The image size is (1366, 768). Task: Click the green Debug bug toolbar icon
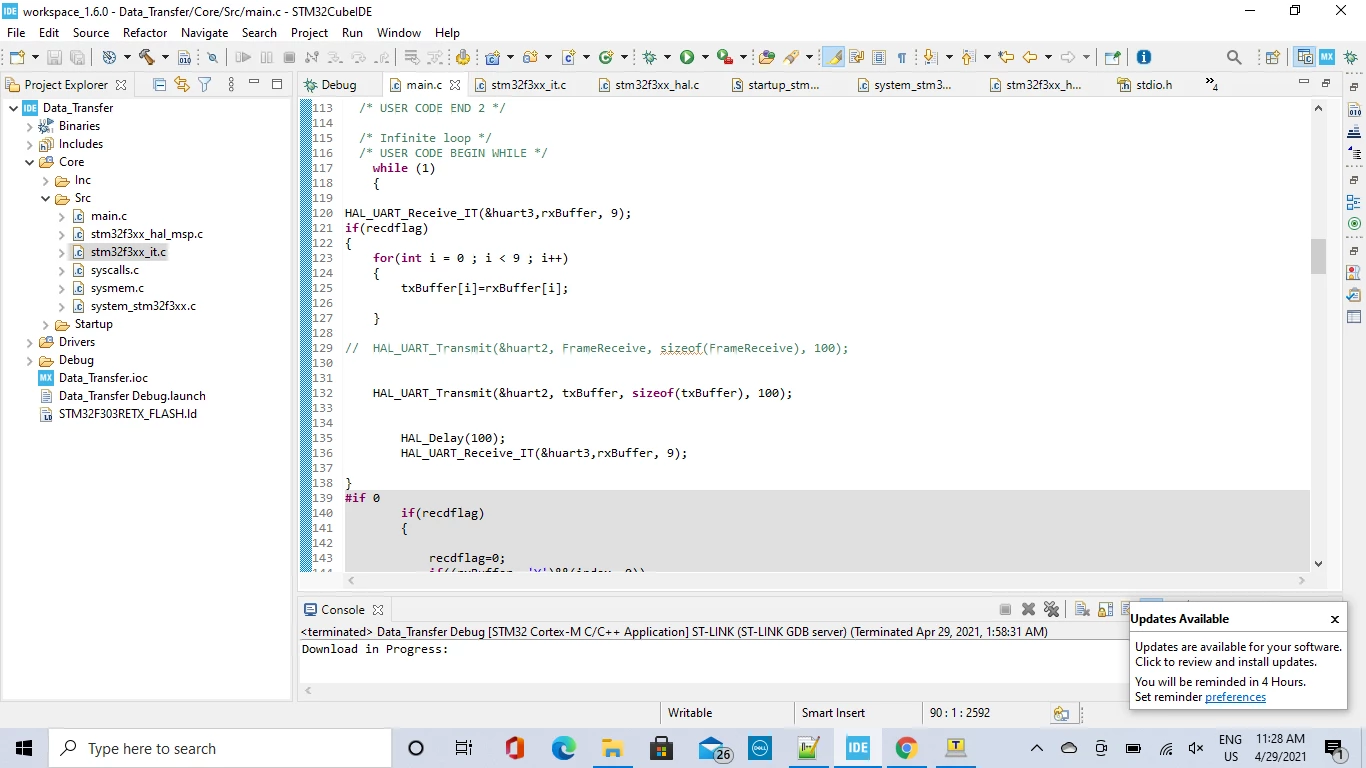(650, 58)
